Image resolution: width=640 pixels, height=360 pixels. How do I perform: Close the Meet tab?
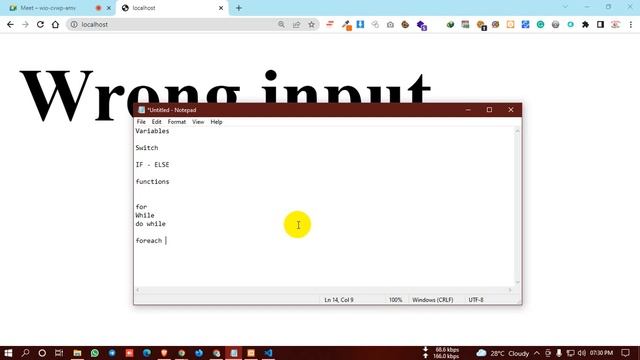click(x=109, y=8)
